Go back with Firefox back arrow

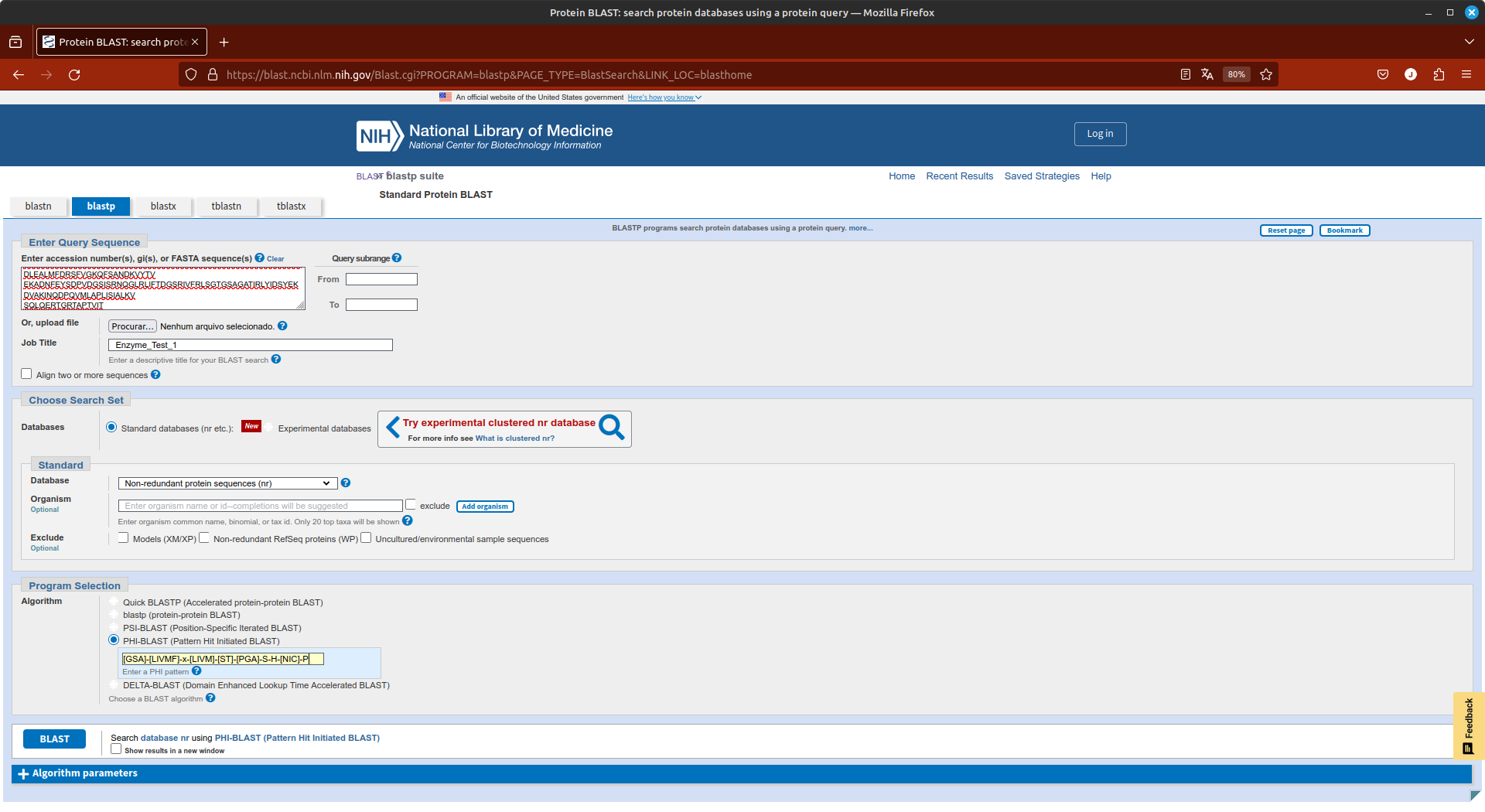pos(19,75)
